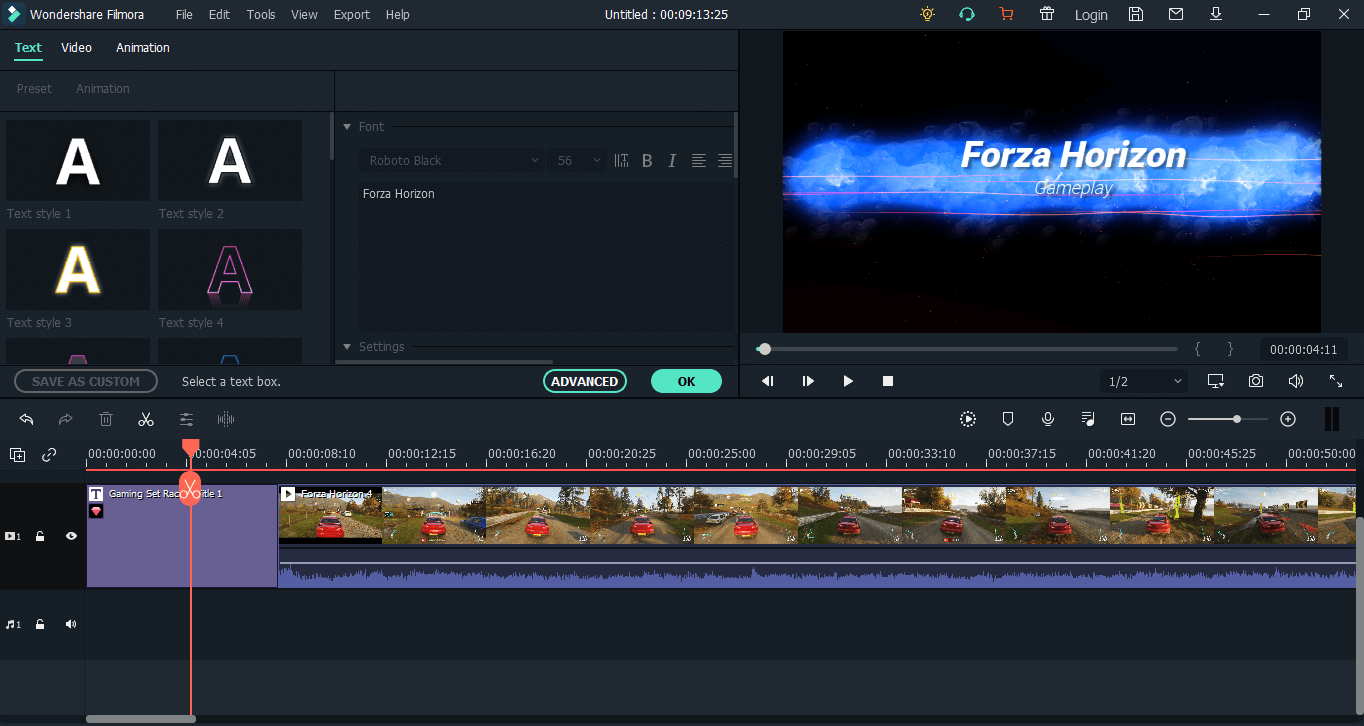Open the 1/2 preview quality dropdown

click(x=1144, y=381)
